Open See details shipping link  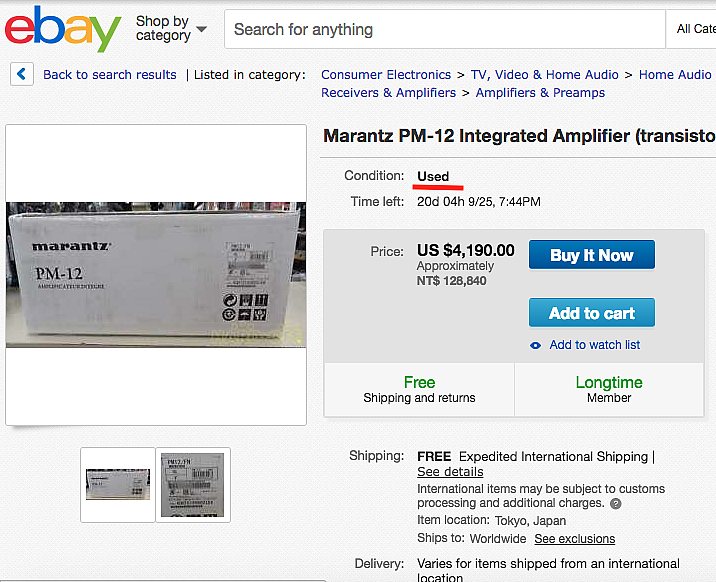coord(450,472)
